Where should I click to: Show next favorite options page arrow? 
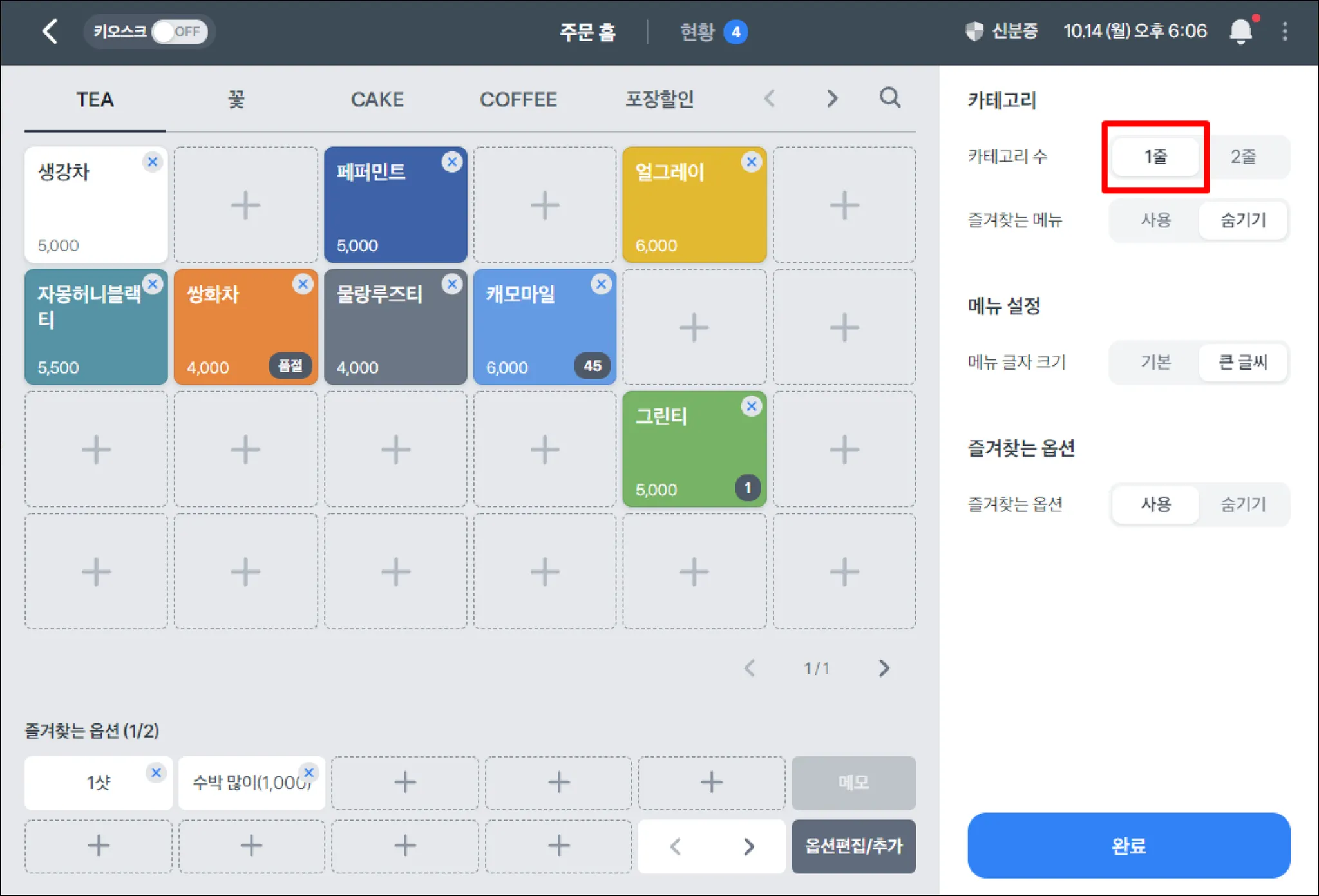(x=748, y=846)
